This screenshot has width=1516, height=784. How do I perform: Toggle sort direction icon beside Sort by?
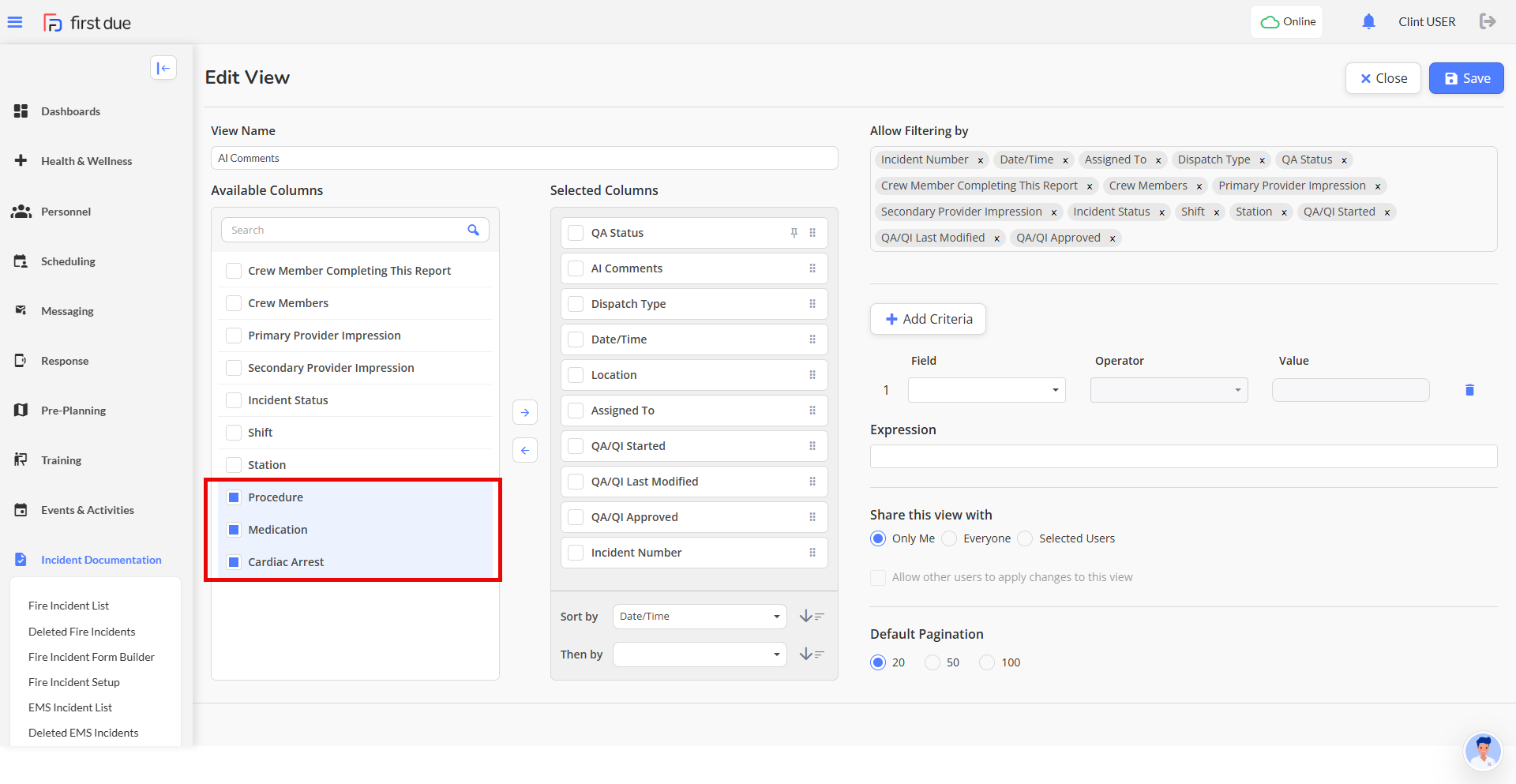click(x=811, y=617)
